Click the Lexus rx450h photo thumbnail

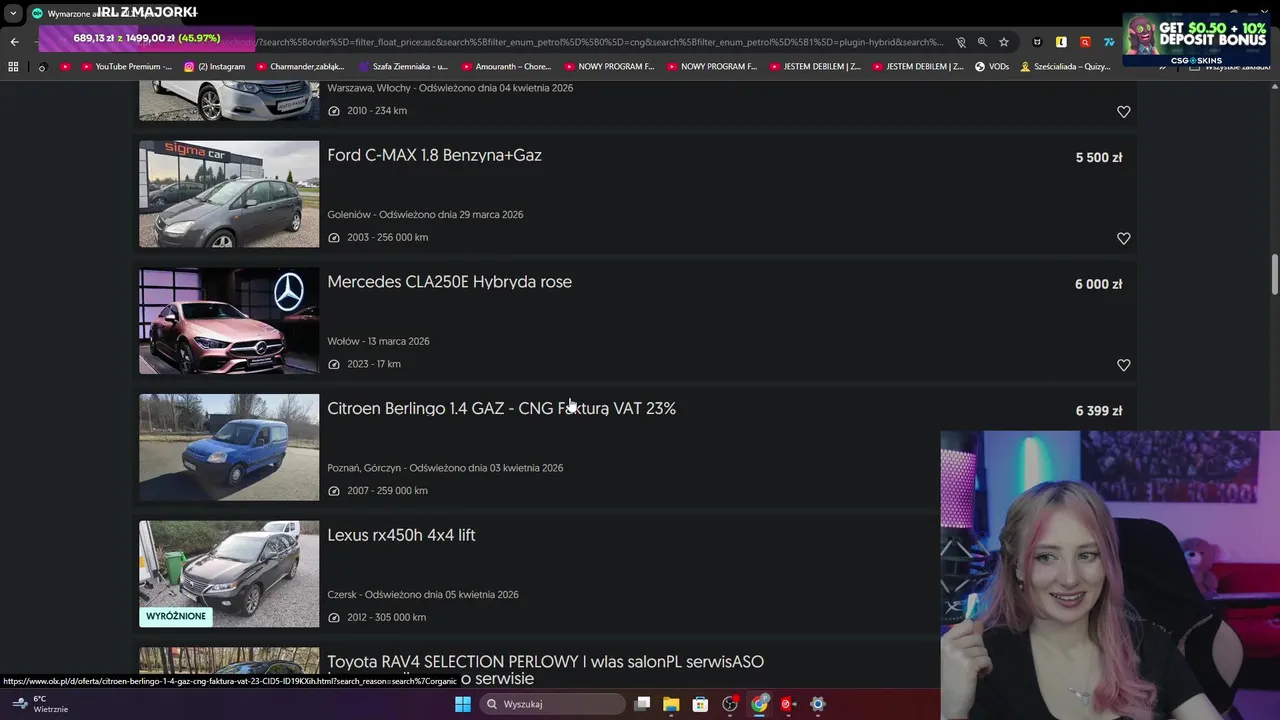229,574
